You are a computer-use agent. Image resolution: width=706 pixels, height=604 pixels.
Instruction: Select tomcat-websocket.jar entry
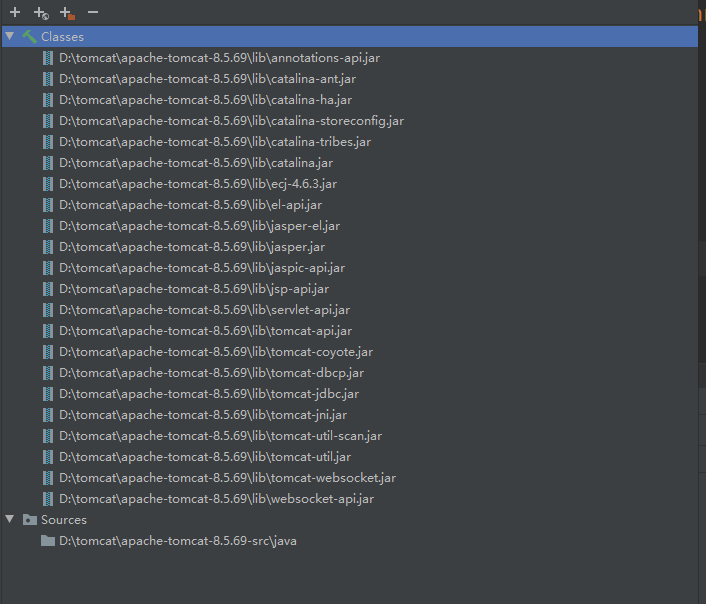pyautogui.click(x=227, y=477)
